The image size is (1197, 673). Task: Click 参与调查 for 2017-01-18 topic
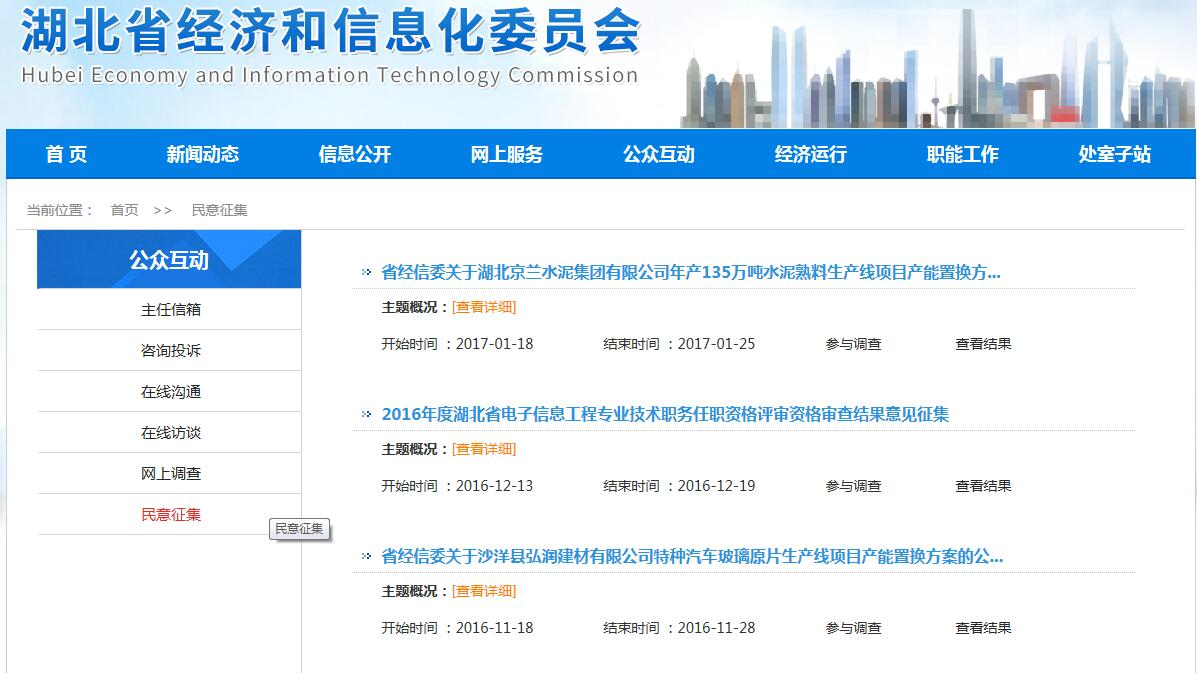(853, 344)
